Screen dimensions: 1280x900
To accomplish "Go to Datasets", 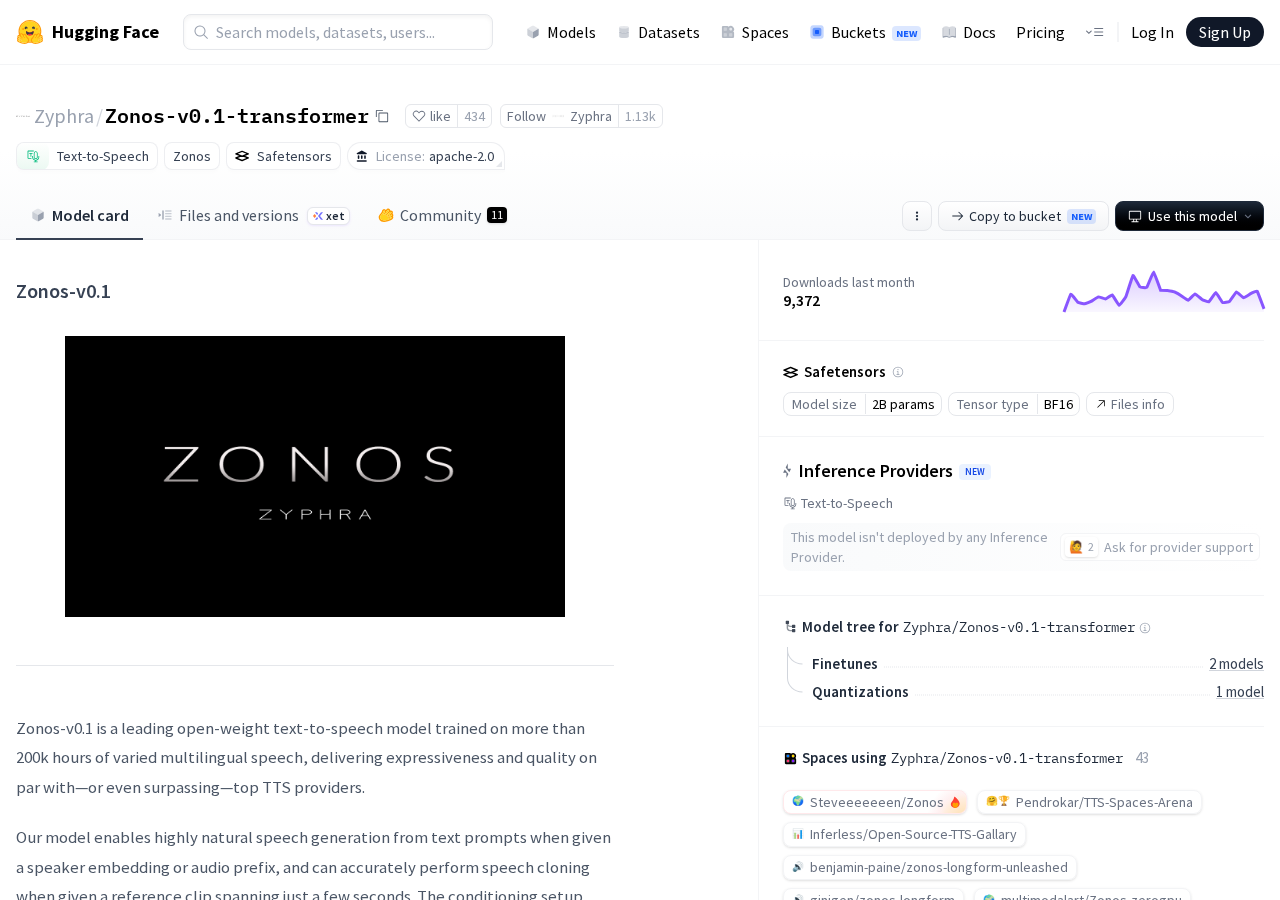I will click(x=658, y=32).
